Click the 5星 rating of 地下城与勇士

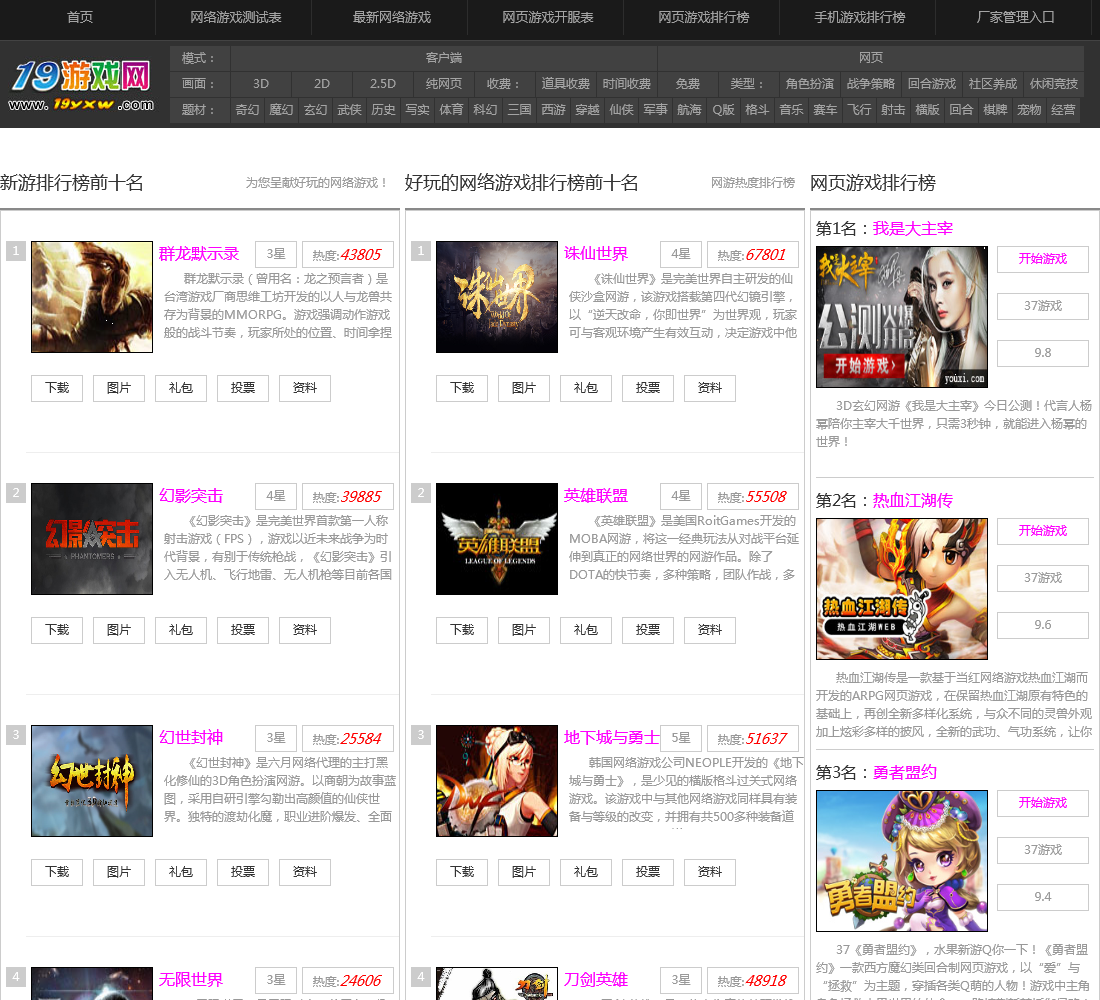click(680, 738)
